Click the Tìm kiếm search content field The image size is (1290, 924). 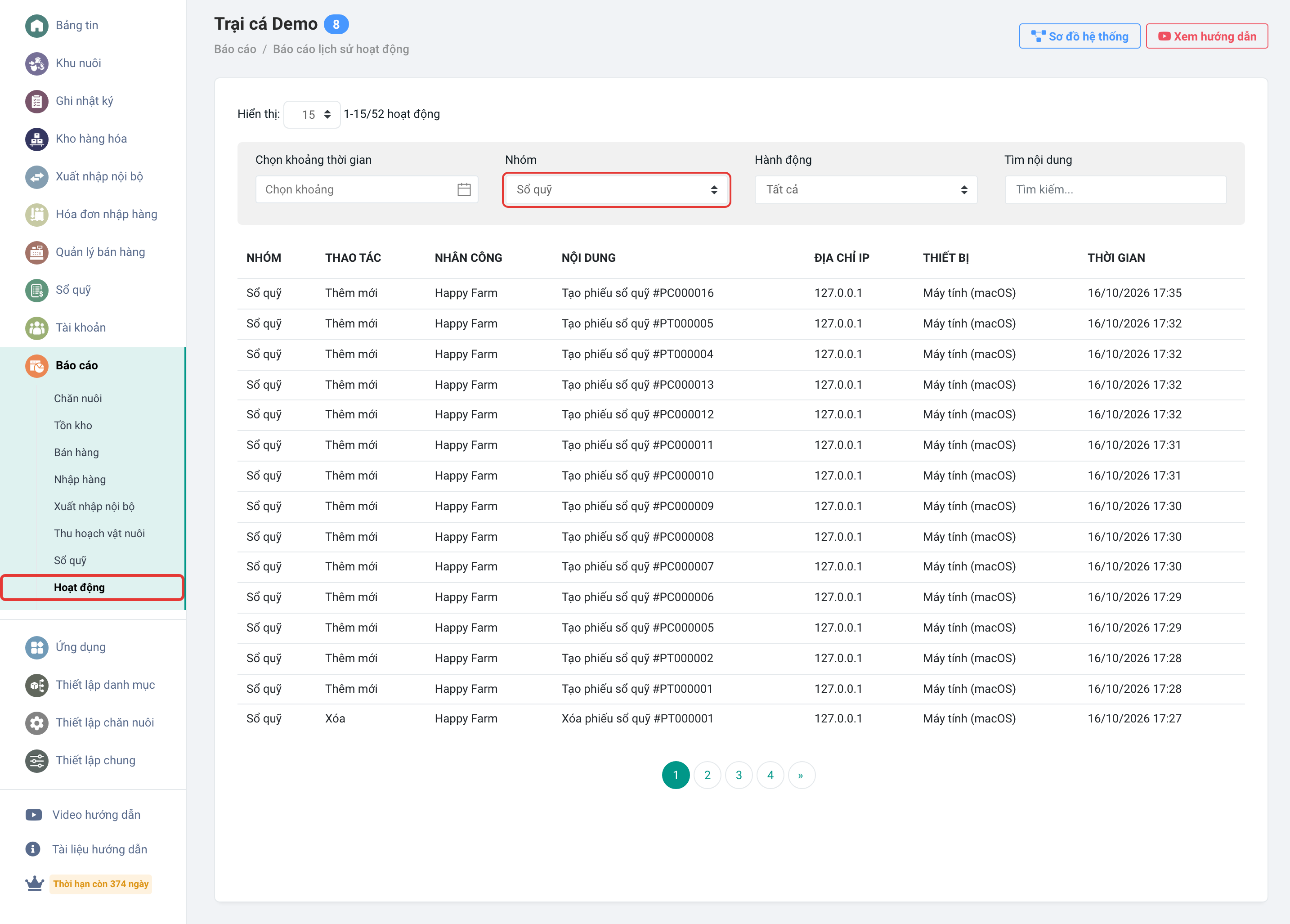pos(1115,190)
